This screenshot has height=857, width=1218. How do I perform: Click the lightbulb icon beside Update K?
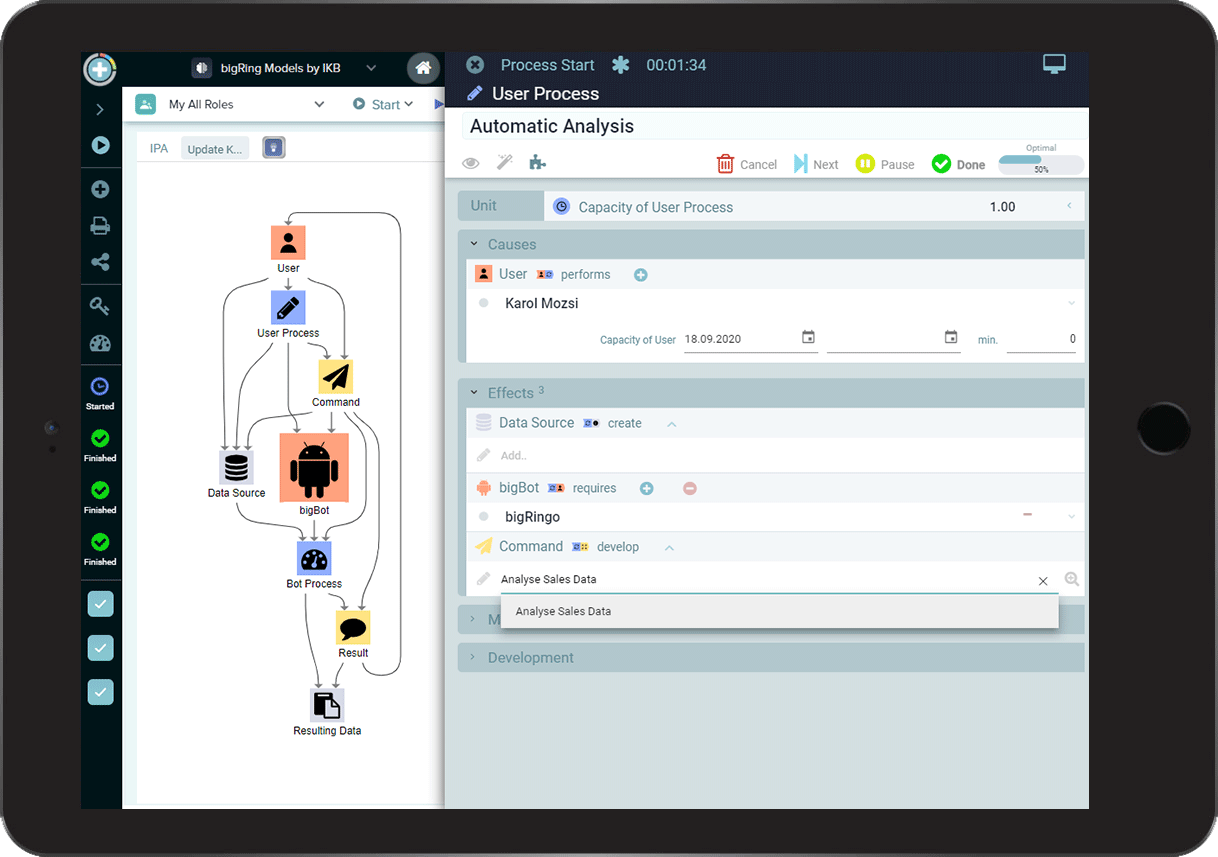point(274,148)
